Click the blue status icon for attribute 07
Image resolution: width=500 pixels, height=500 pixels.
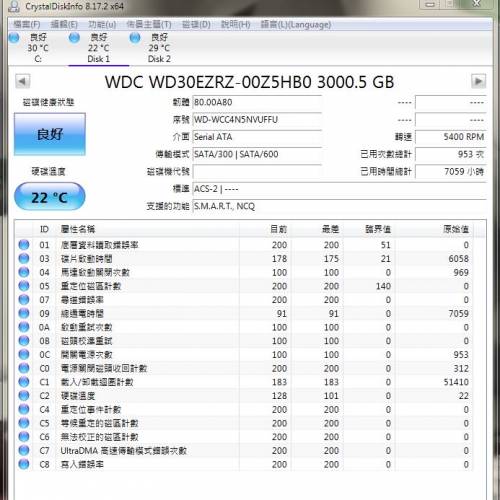tap(24, 300)
